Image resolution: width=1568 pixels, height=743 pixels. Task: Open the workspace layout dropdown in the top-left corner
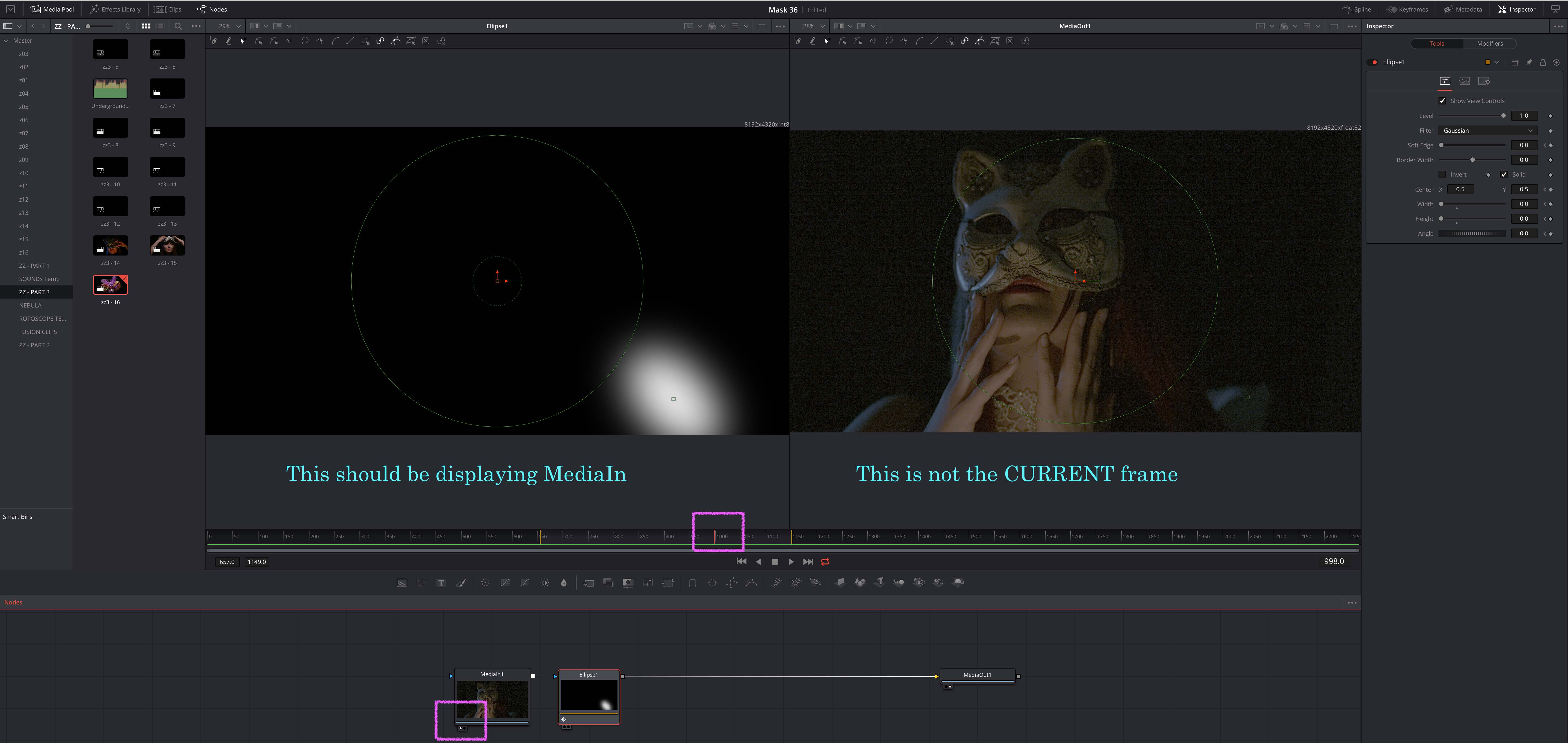(x=10, y=9)
